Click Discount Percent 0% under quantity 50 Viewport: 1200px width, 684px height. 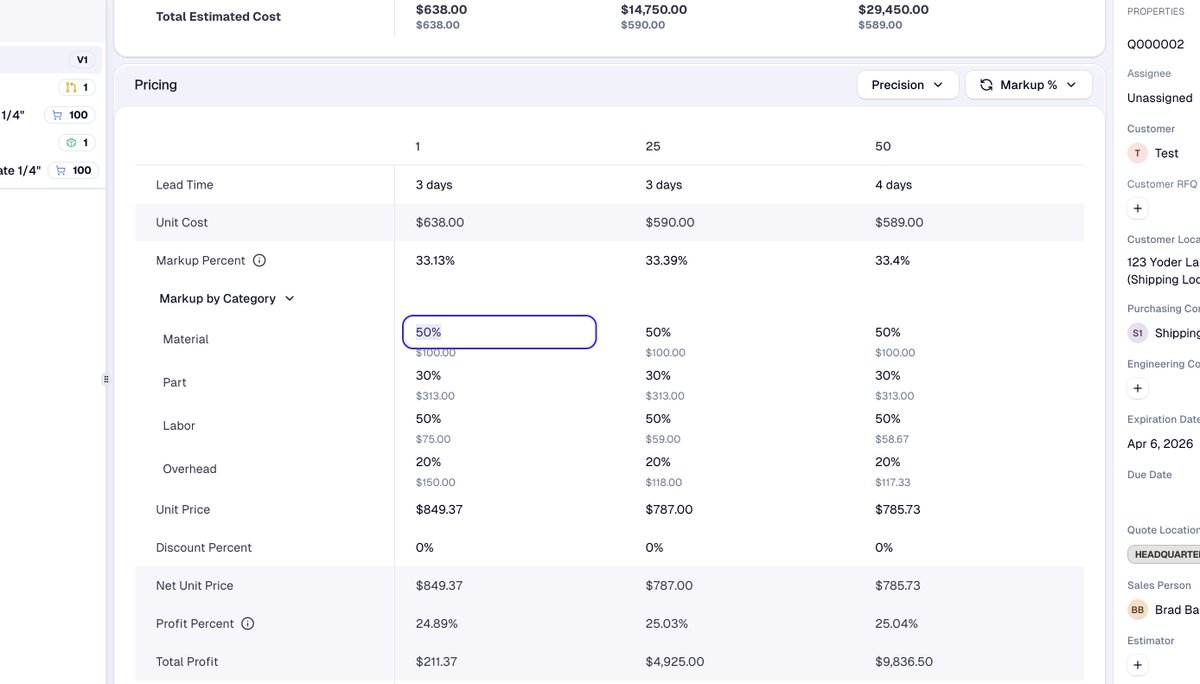coord(885,548)
